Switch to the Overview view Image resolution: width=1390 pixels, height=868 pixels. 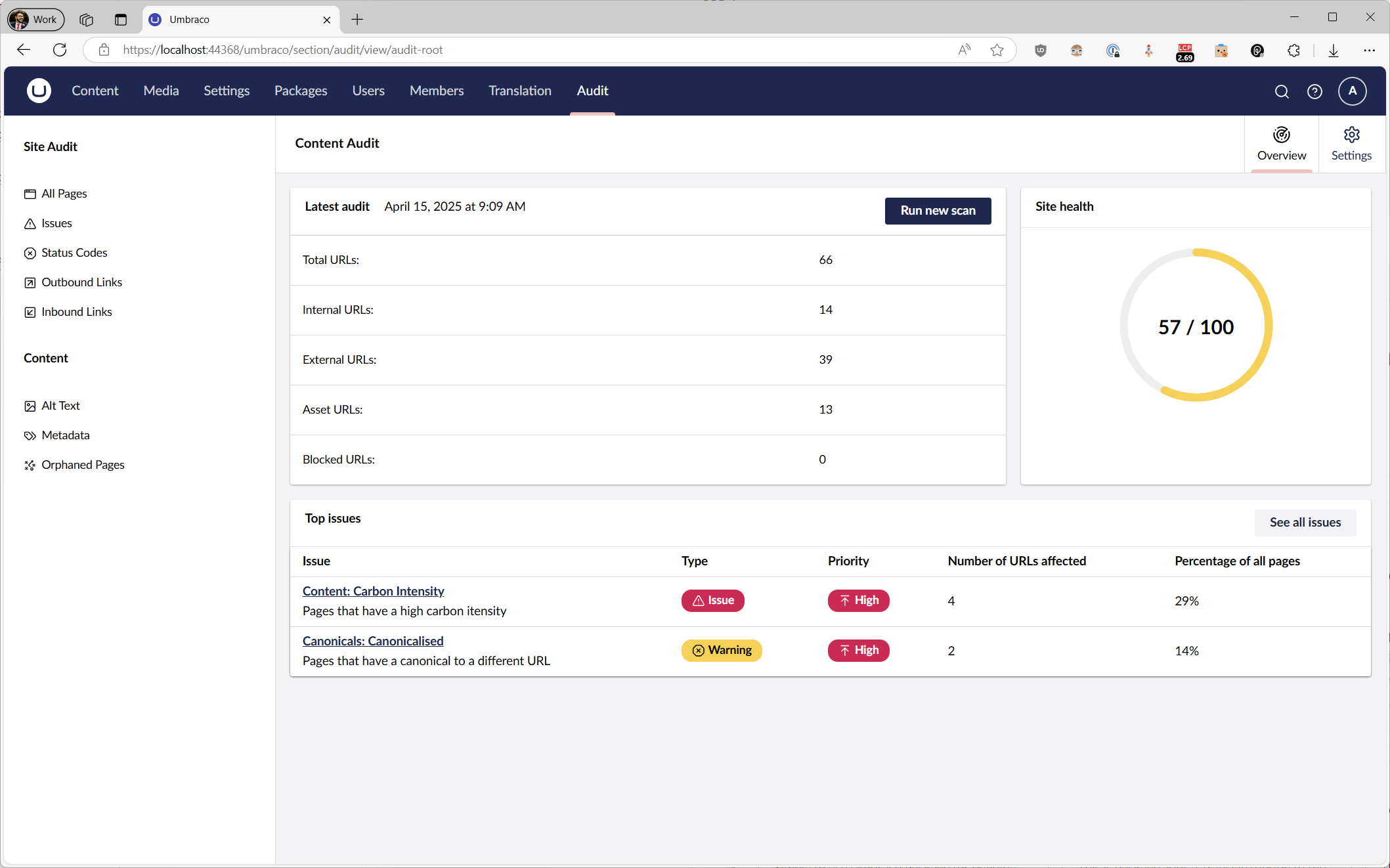1281,144
